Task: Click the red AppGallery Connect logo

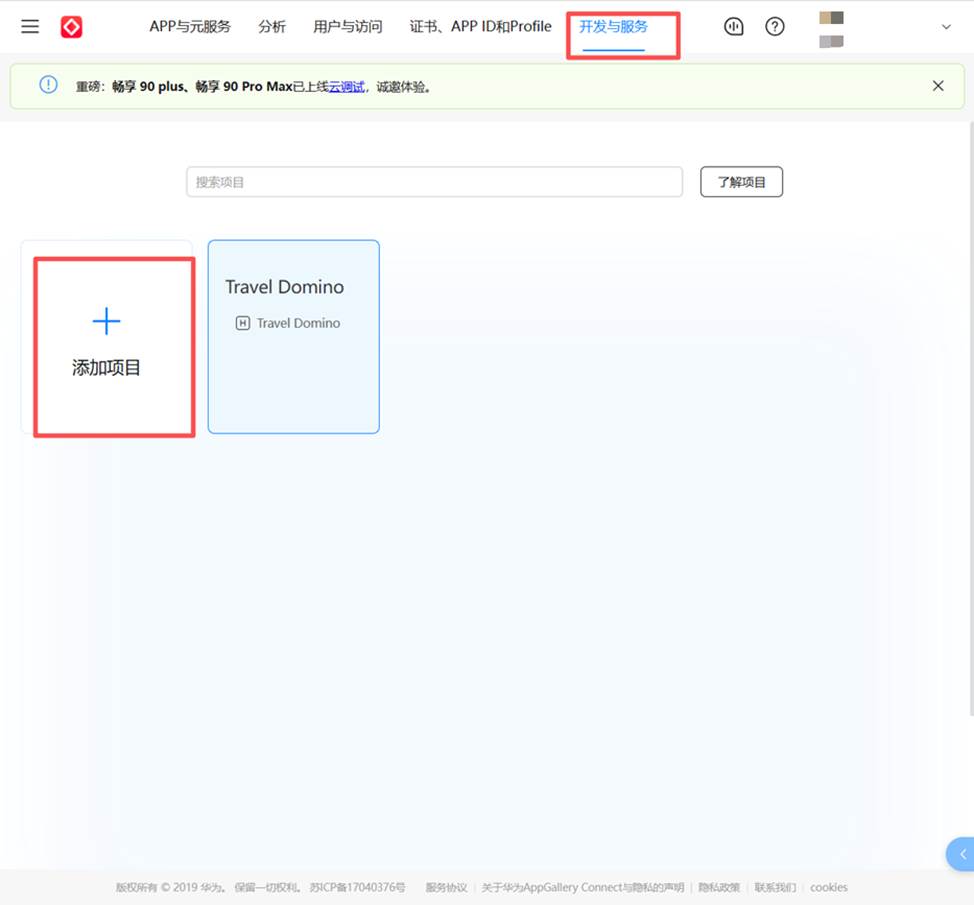Action: pos(71,27)
